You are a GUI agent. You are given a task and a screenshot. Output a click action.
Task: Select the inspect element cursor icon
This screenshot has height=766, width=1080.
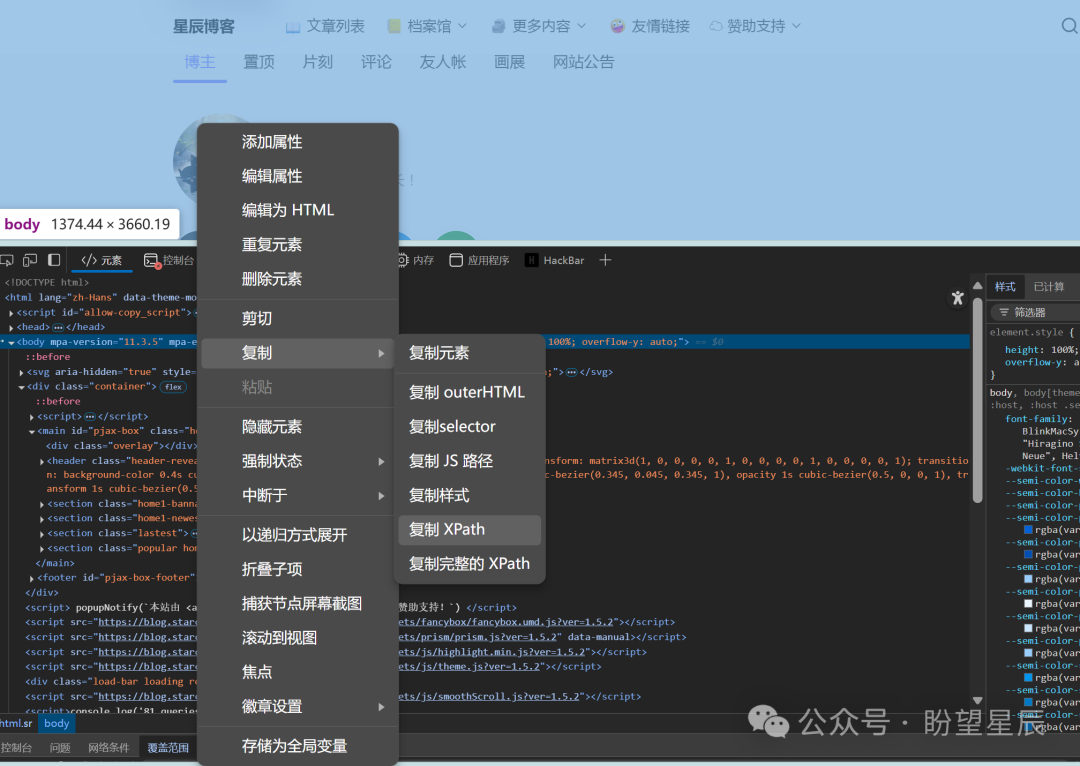click(x=9, y=259)
